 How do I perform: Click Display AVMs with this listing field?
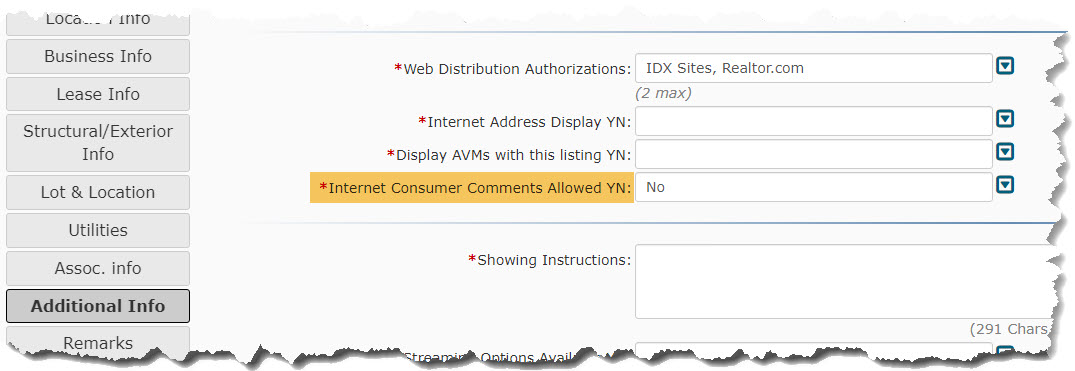[x=814, y=154]
